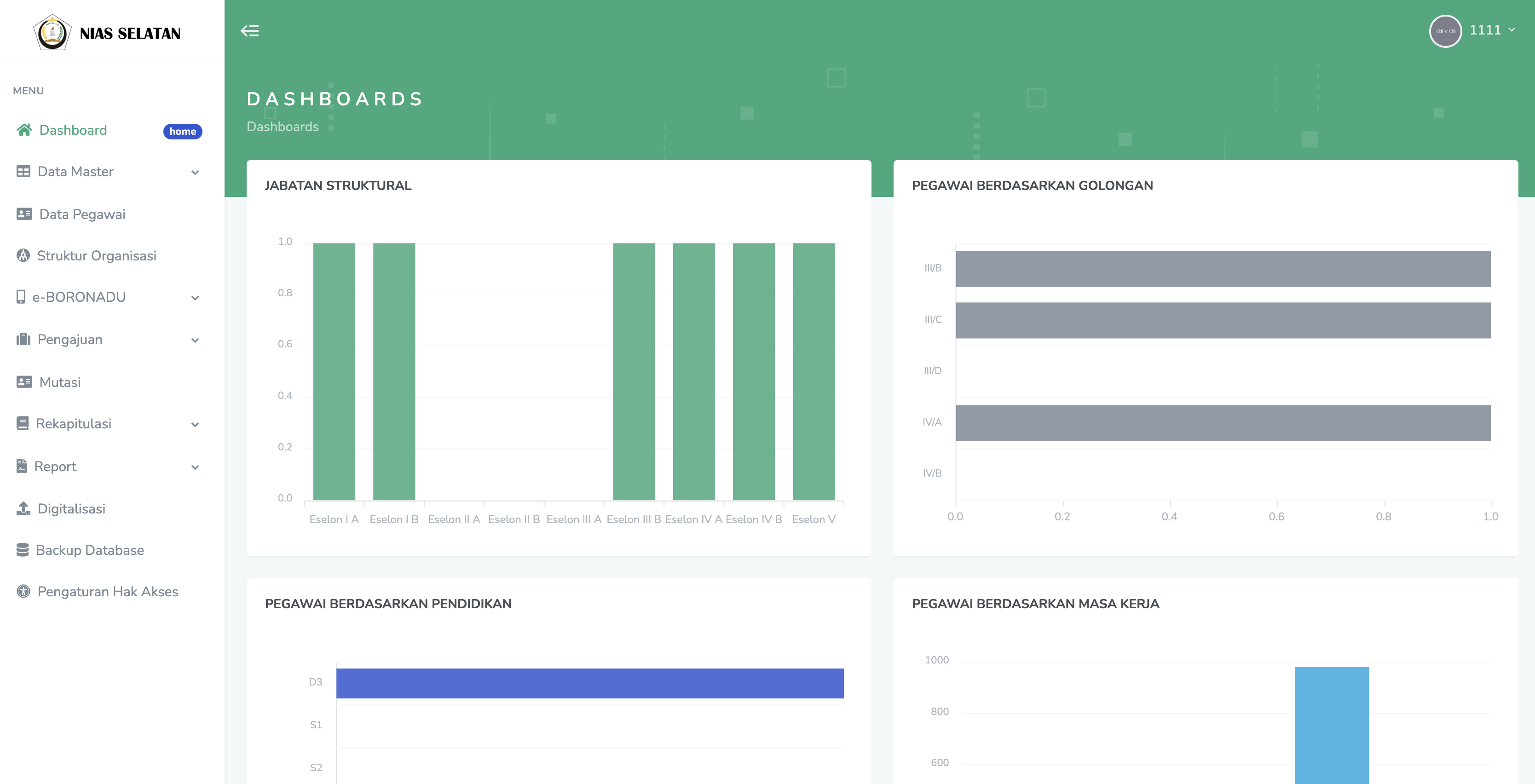Click the Dashboard home icon in the sidebar

[24, 130]
